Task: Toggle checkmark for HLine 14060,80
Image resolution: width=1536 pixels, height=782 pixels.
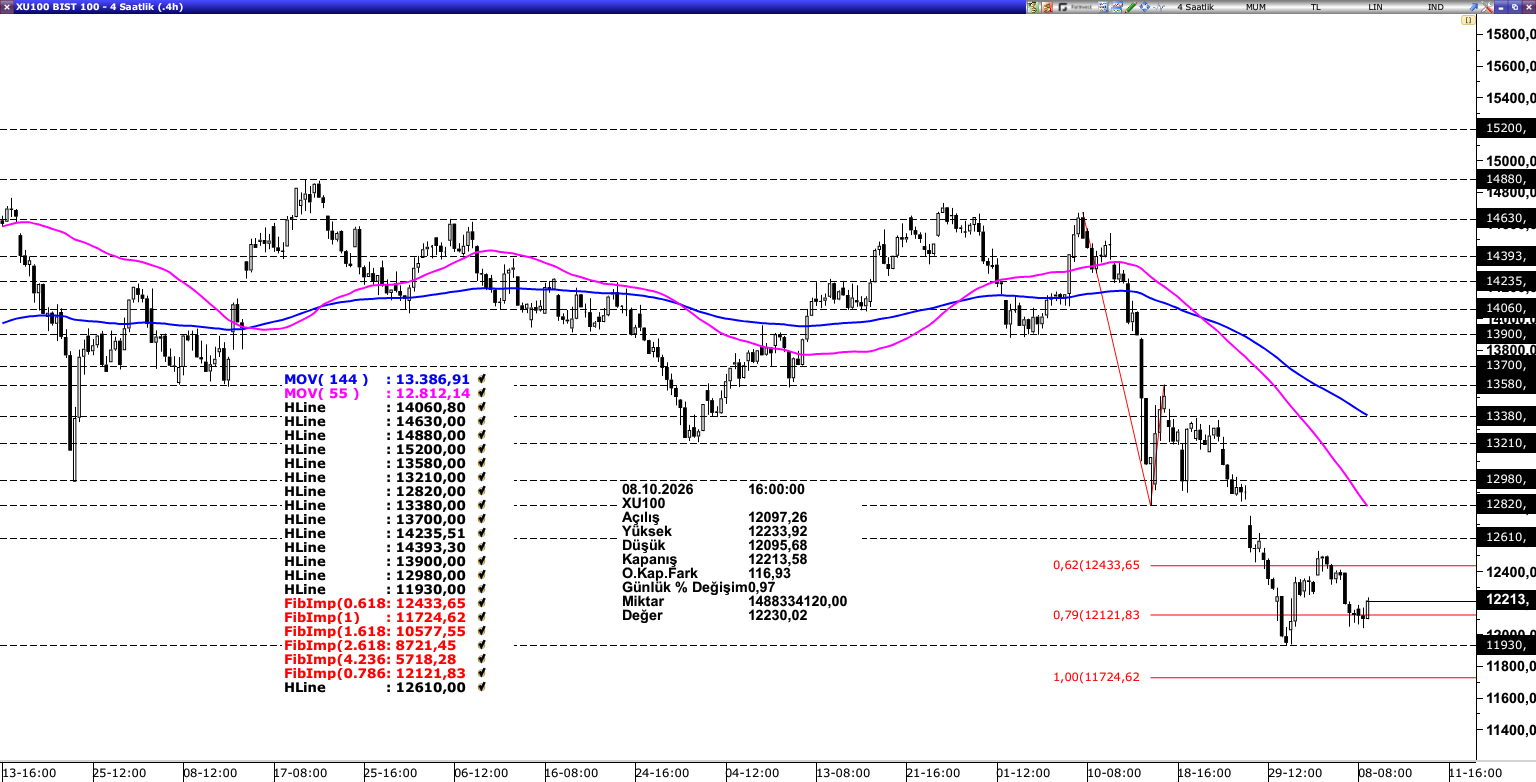Action: [x=482, y=408]
